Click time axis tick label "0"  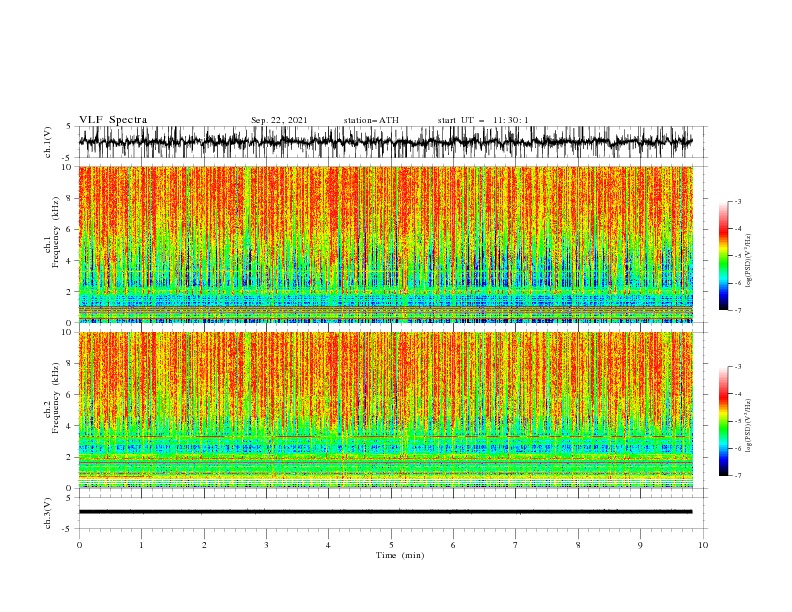(79, 545)
